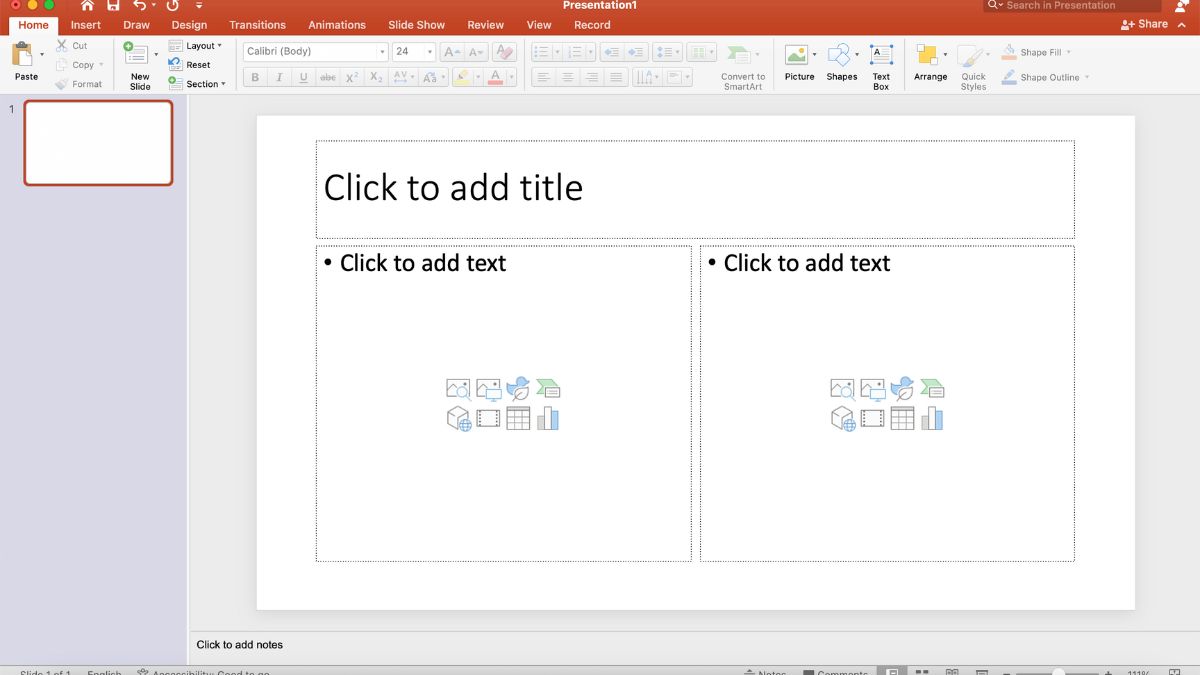Insert a table using the placeholder icon
The width and height of the screenshot is (1200, 675).
click(x=517, y=418)
